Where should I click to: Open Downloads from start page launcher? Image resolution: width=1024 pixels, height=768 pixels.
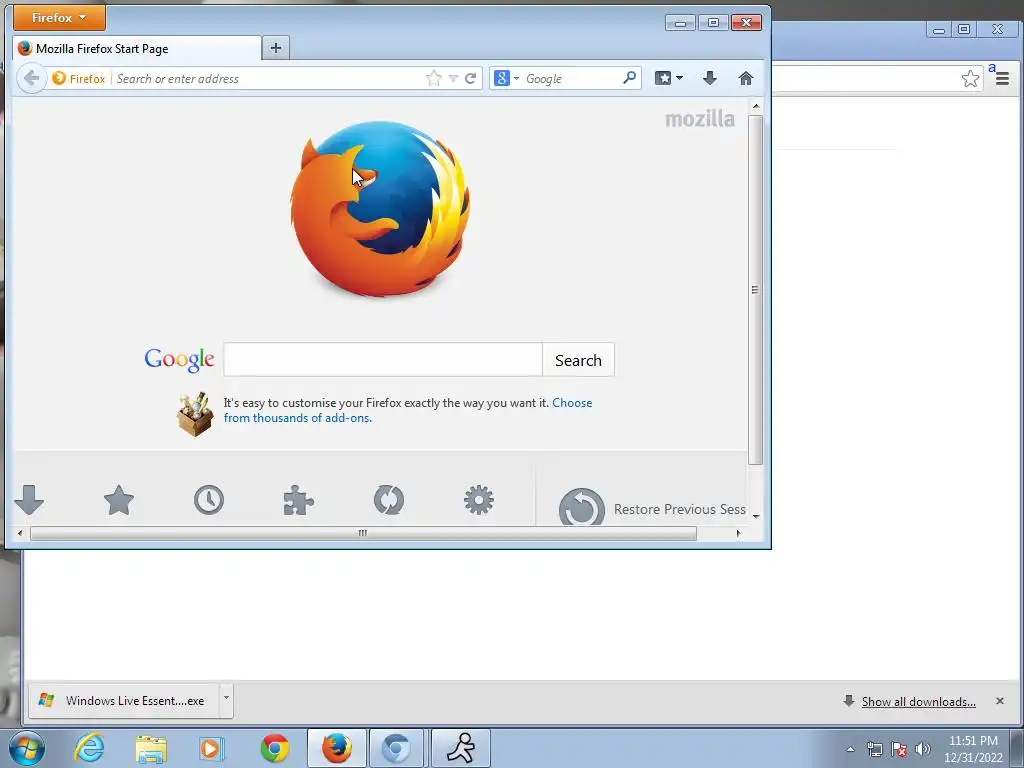29,500
